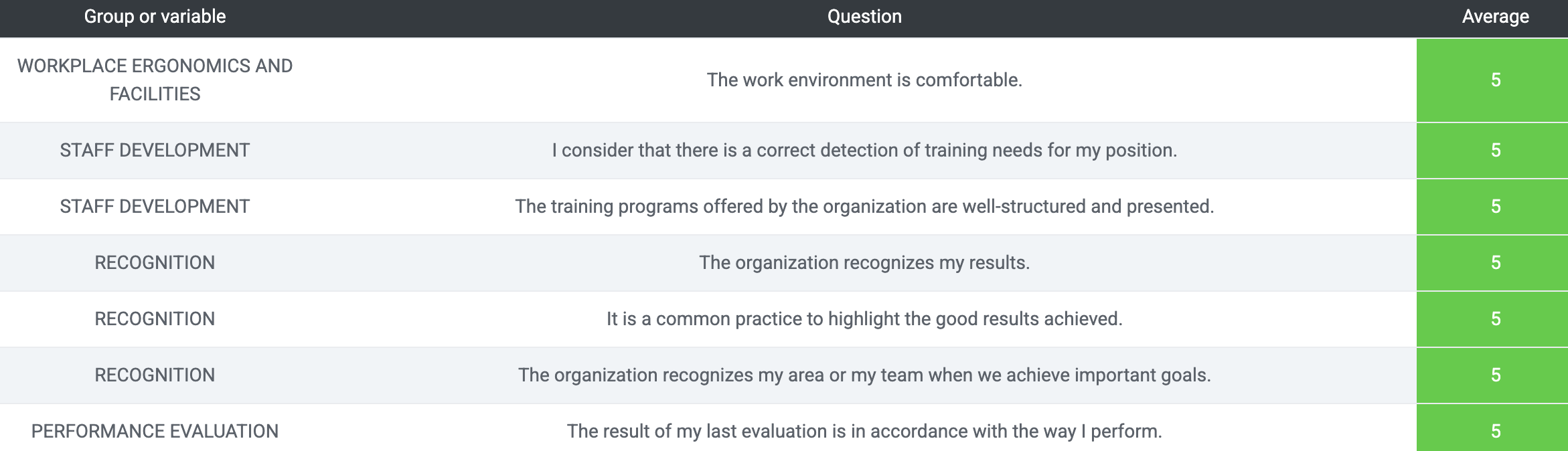Screen dimensions: 1568x451
Task: Click average score for training programs row
Action: click(x=1492, y=207)
